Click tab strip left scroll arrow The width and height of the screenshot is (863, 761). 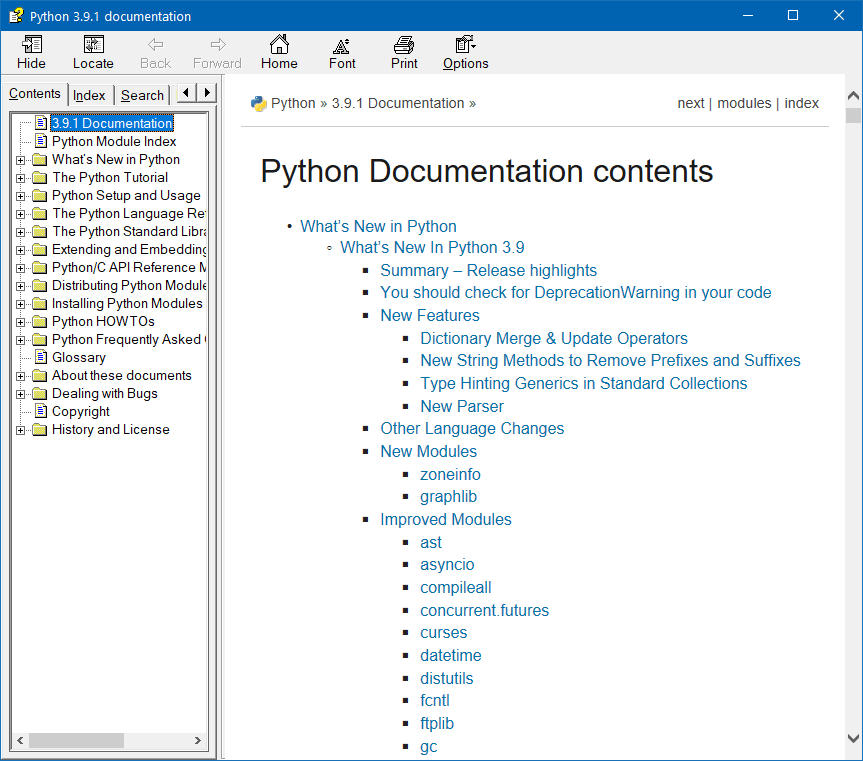click(186, 92)
